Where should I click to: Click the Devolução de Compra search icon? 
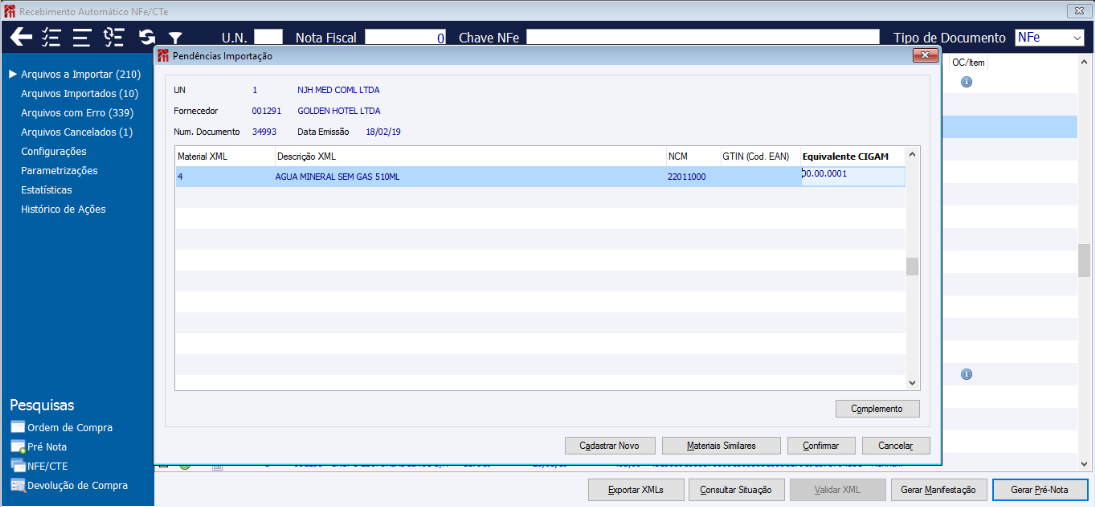[x=18, y=485]
